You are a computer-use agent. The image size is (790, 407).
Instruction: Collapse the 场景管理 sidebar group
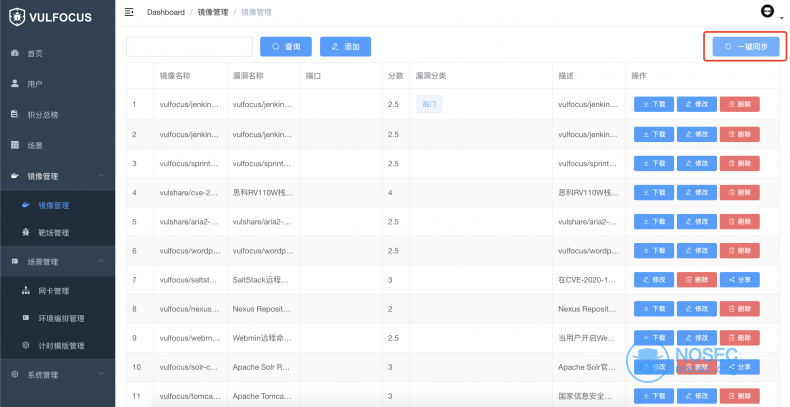[x=57, y=262]
